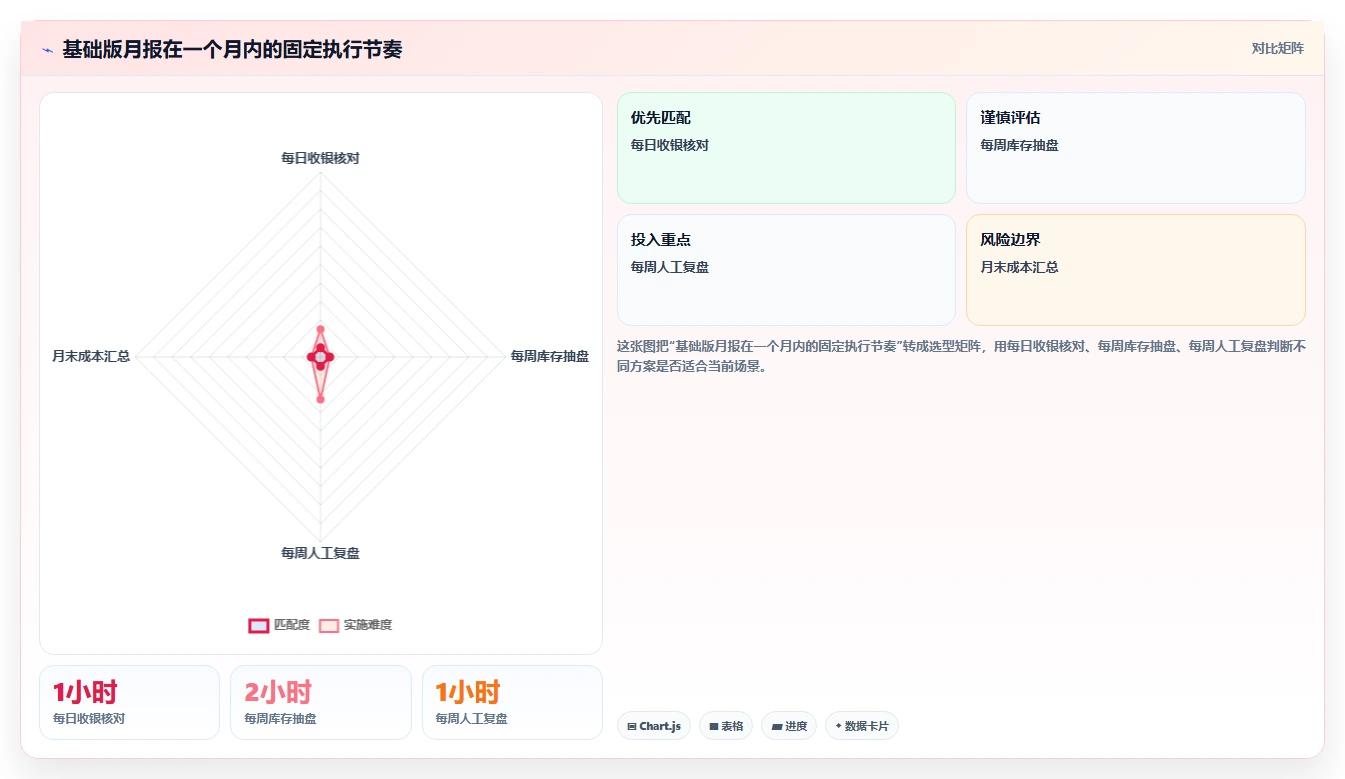Click the 表格 tag chip
The image size is (1345, 779).
coord(726,726)
